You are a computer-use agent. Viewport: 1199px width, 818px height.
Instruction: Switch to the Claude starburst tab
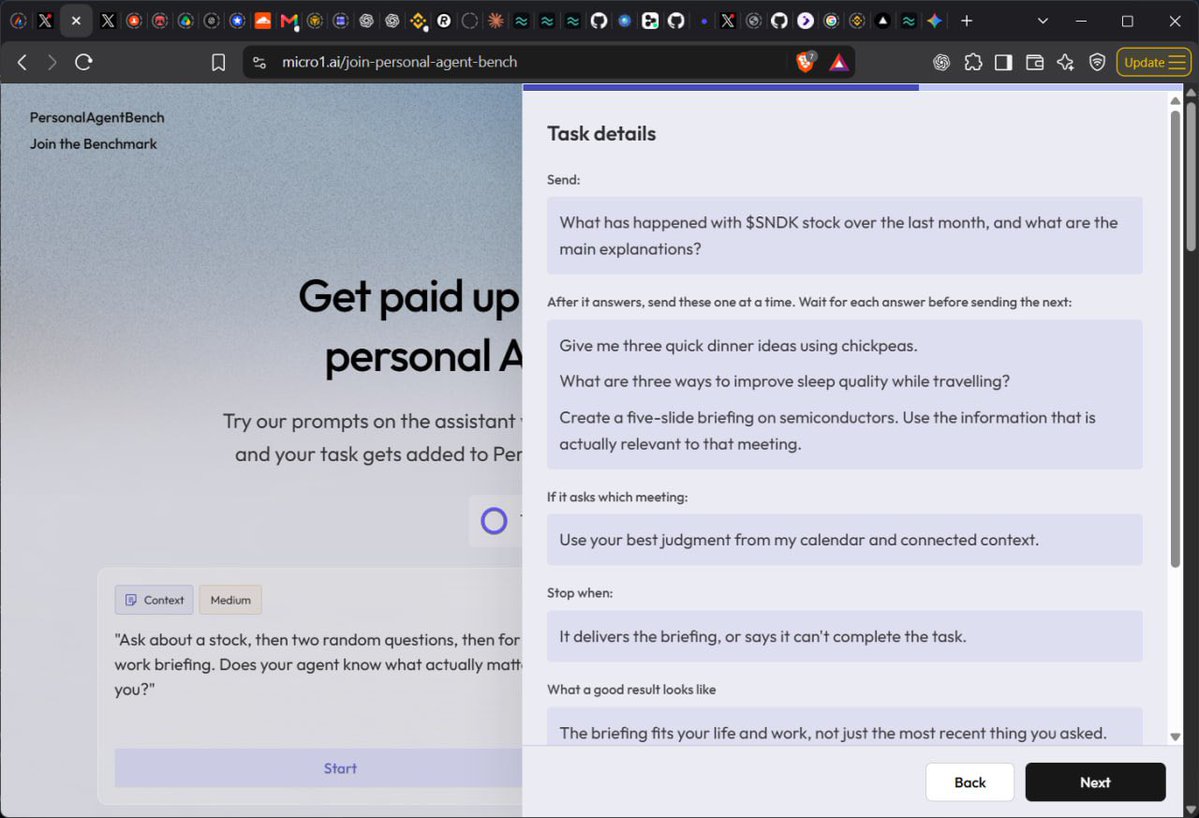(x=496, y=21)
